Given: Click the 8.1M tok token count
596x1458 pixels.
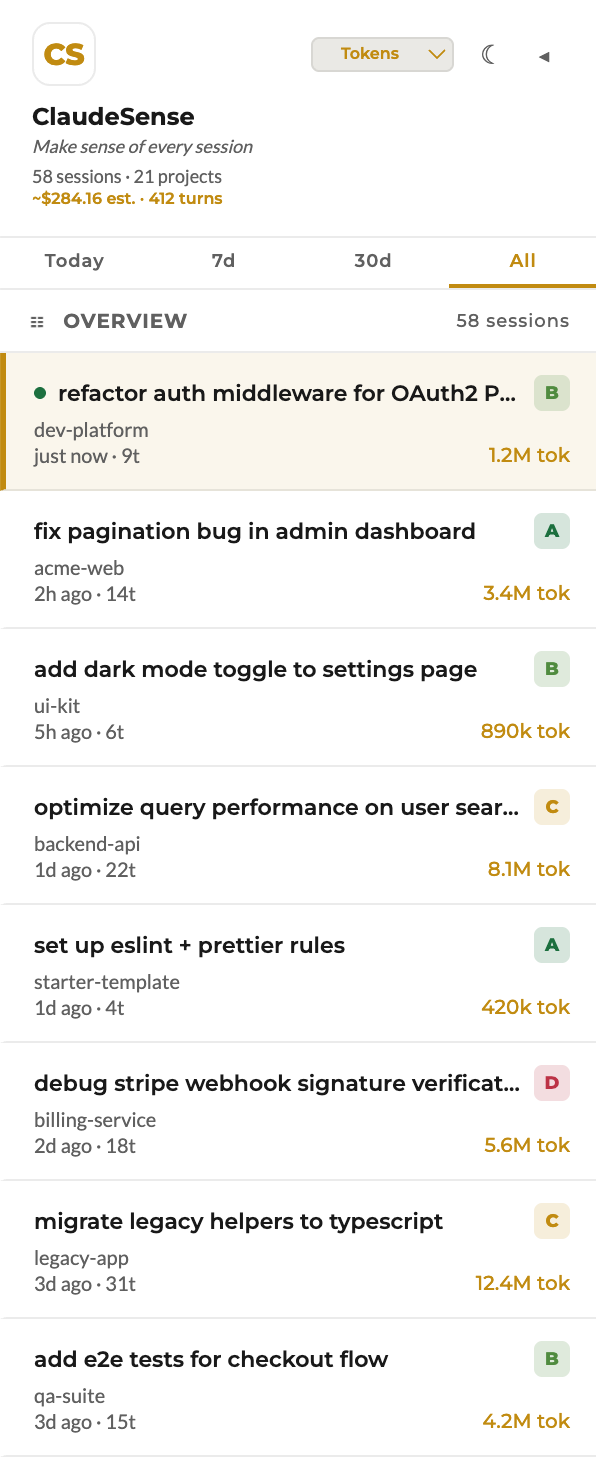Looking at the screenshot, I should (528, 869).
